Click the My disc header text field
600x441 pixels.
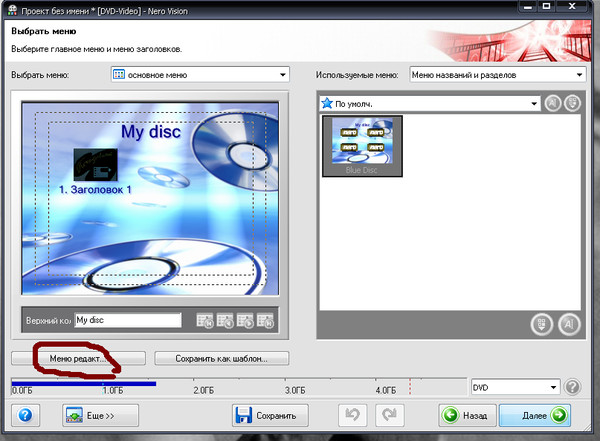[128, 320]
